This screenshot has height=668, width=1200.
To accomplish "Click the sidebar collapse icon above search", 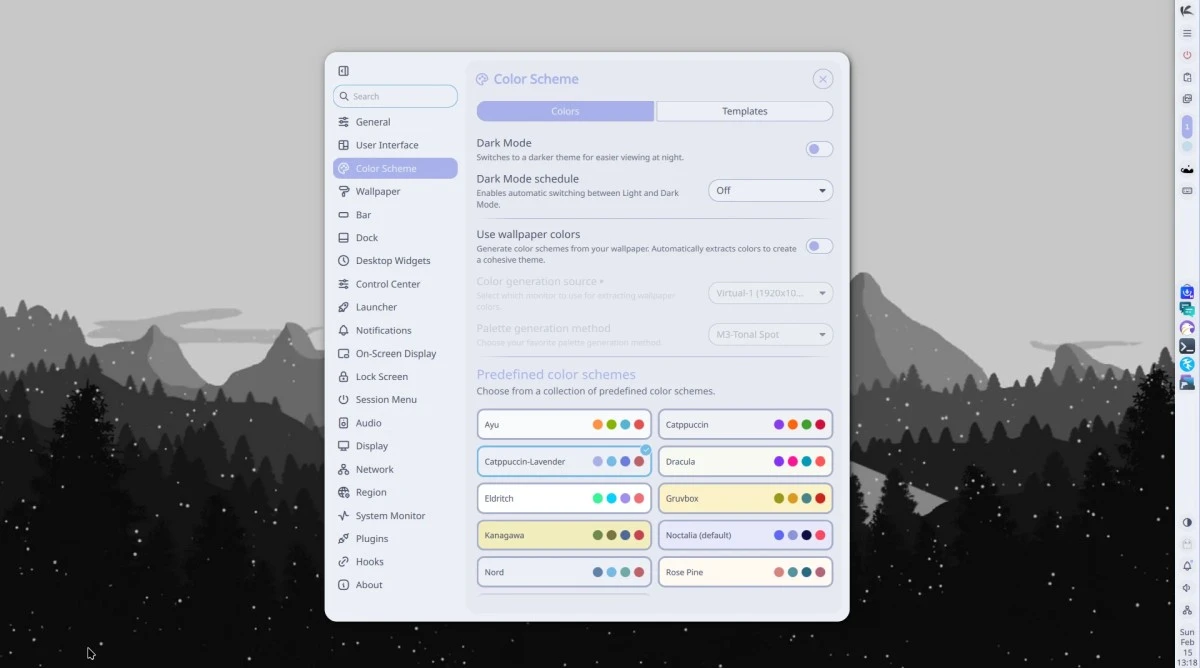I will tap(343, 71).
